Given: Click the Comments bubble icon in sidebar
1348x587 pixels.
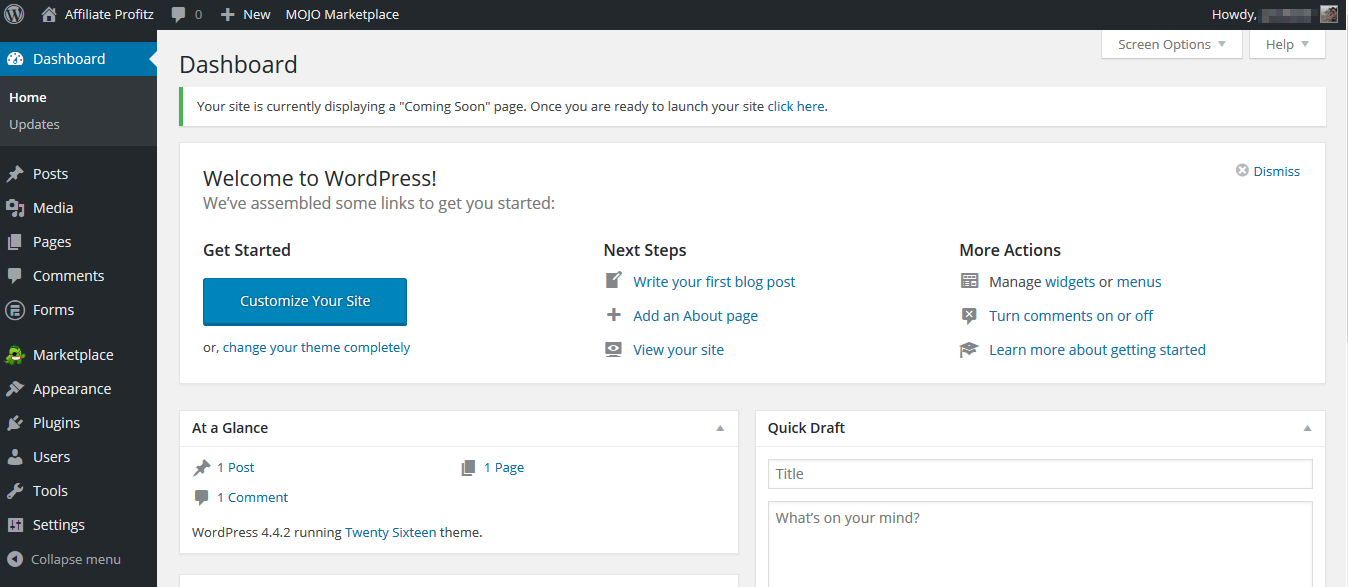Looking at the screenshot, I should [x=15, y=276].
